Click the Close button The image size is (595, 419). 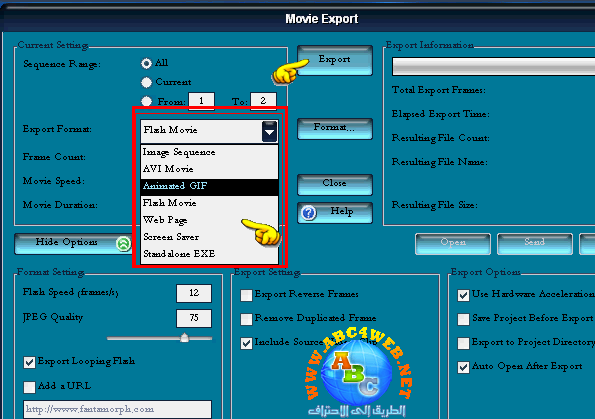coord(335,184)
